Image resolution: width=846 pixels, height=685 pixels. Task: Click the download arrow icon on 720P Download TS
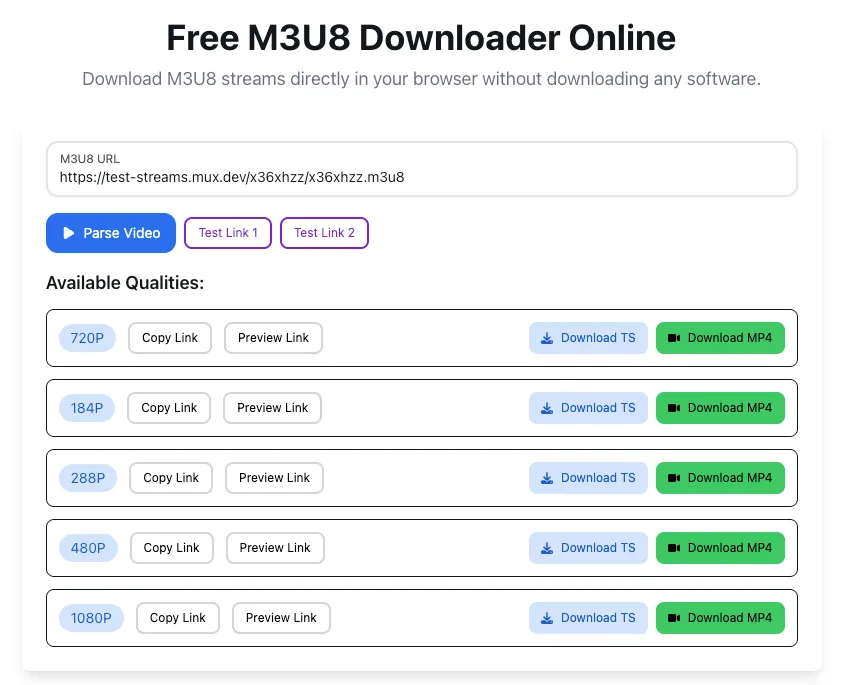[x=546, y=338]
